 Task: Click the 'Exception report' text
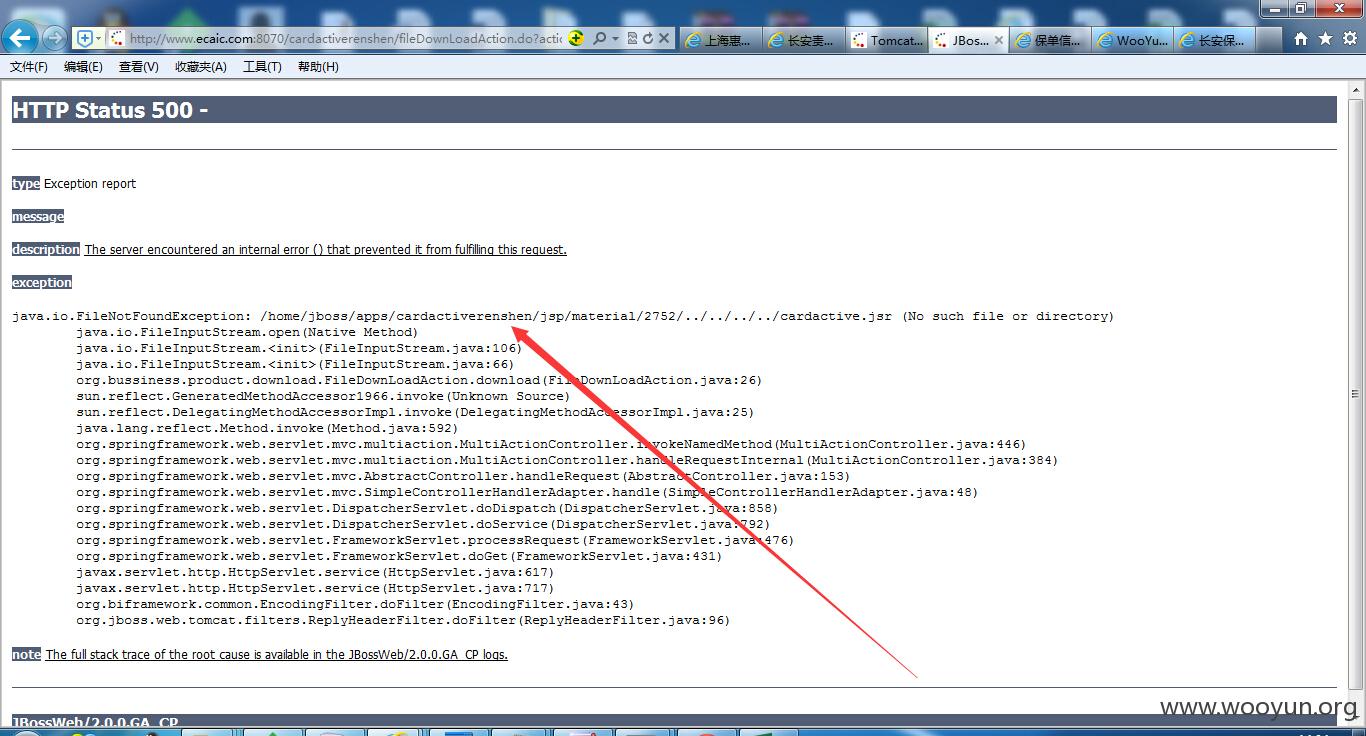point(90,183)
